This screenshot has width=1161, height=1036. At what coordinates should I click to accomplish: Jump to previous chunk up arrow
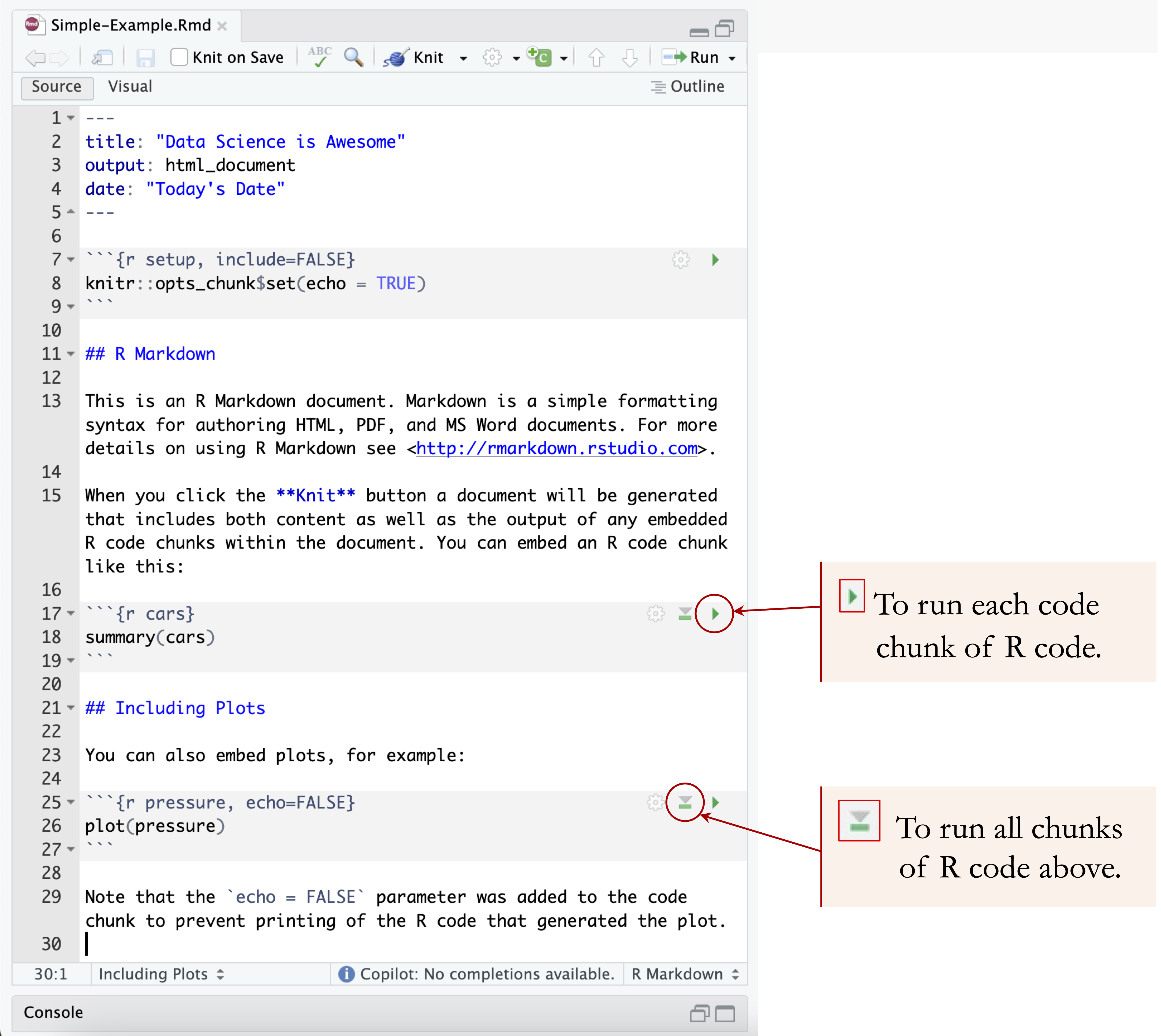pyautogui.click(x=596, y=58)
